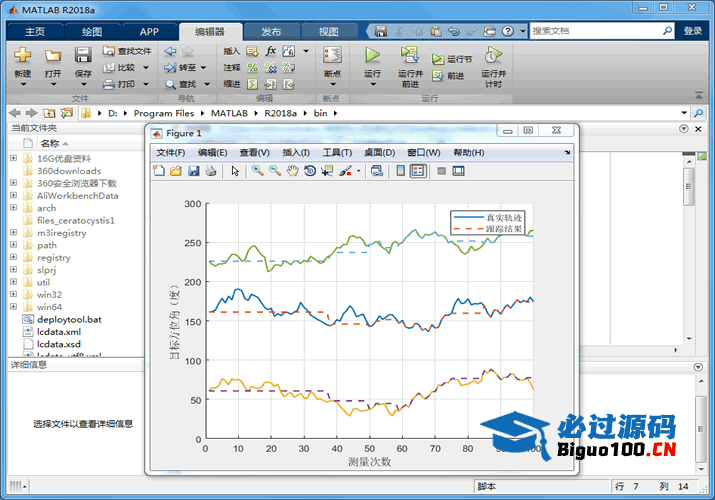Open the 工具(T) menu in Figure 1
Screen dimensions: 715x500
[x=337, y=153]
